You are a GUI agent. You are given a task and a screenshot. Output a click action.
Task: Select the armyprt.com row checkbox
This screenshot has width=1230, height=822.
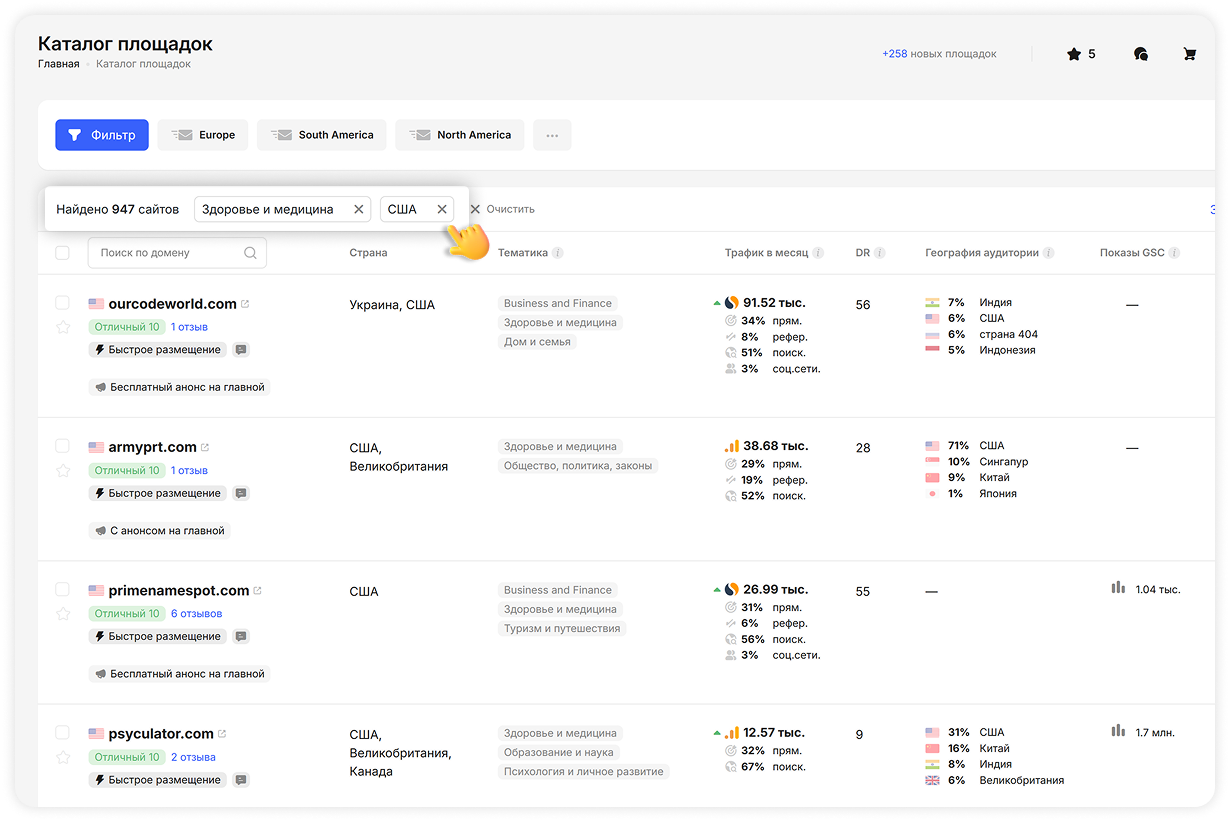62,446
